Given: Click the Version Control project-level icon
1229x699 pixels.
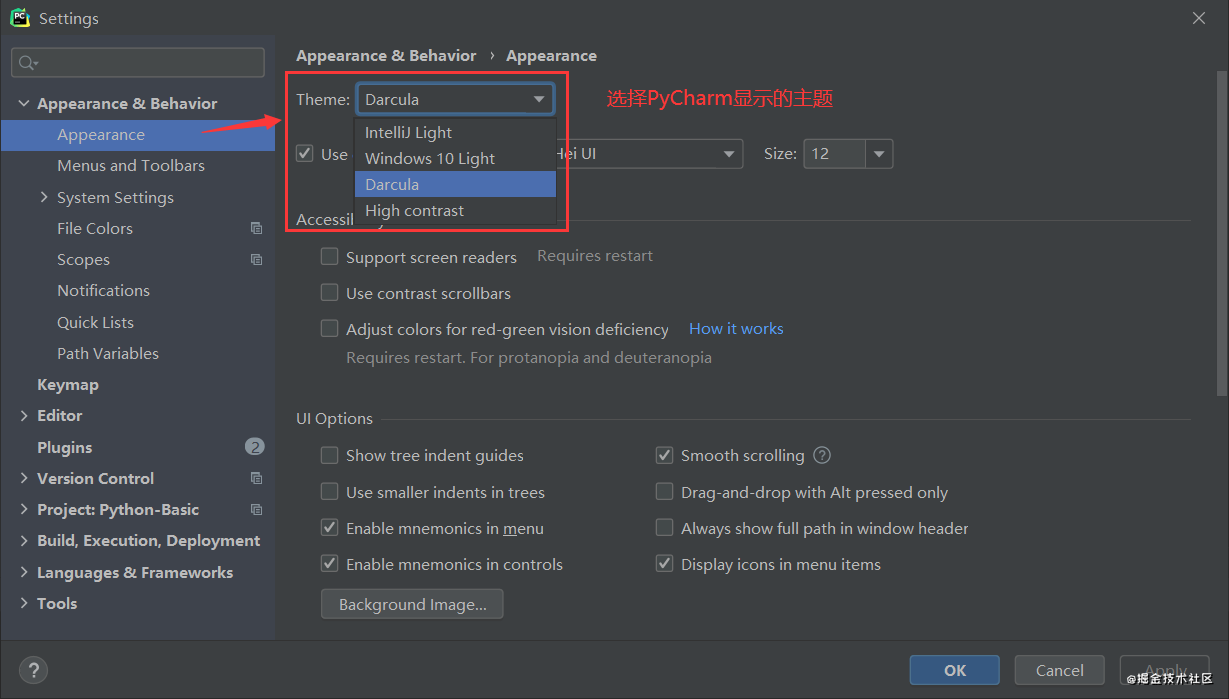Looking at the screenshot, I should pos(256,479).
